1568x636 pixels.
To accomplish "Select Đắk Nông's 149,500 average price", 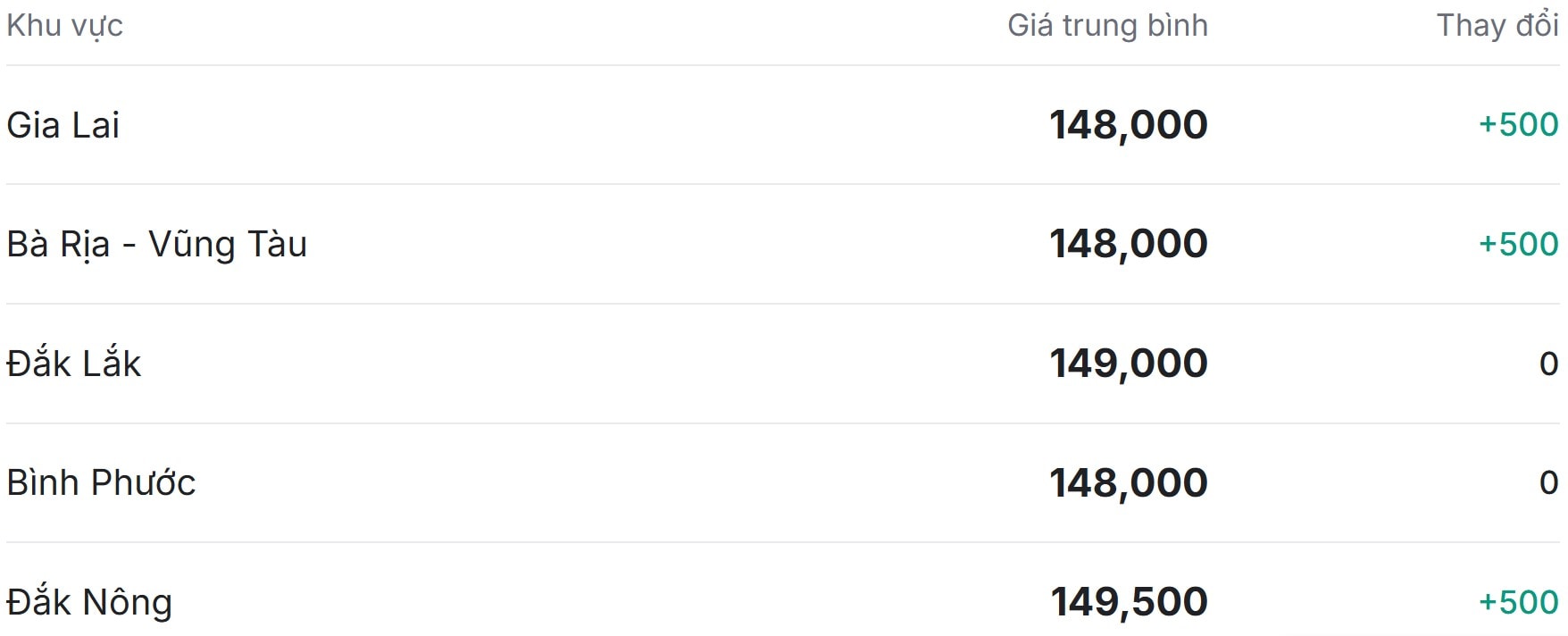I will 1129,602.
